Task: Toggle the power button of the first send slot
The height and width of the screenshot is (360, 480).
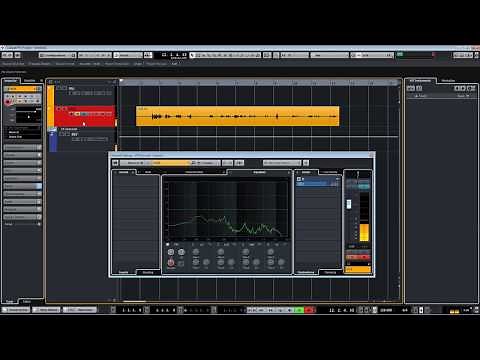Action: [x=299, y=179]
